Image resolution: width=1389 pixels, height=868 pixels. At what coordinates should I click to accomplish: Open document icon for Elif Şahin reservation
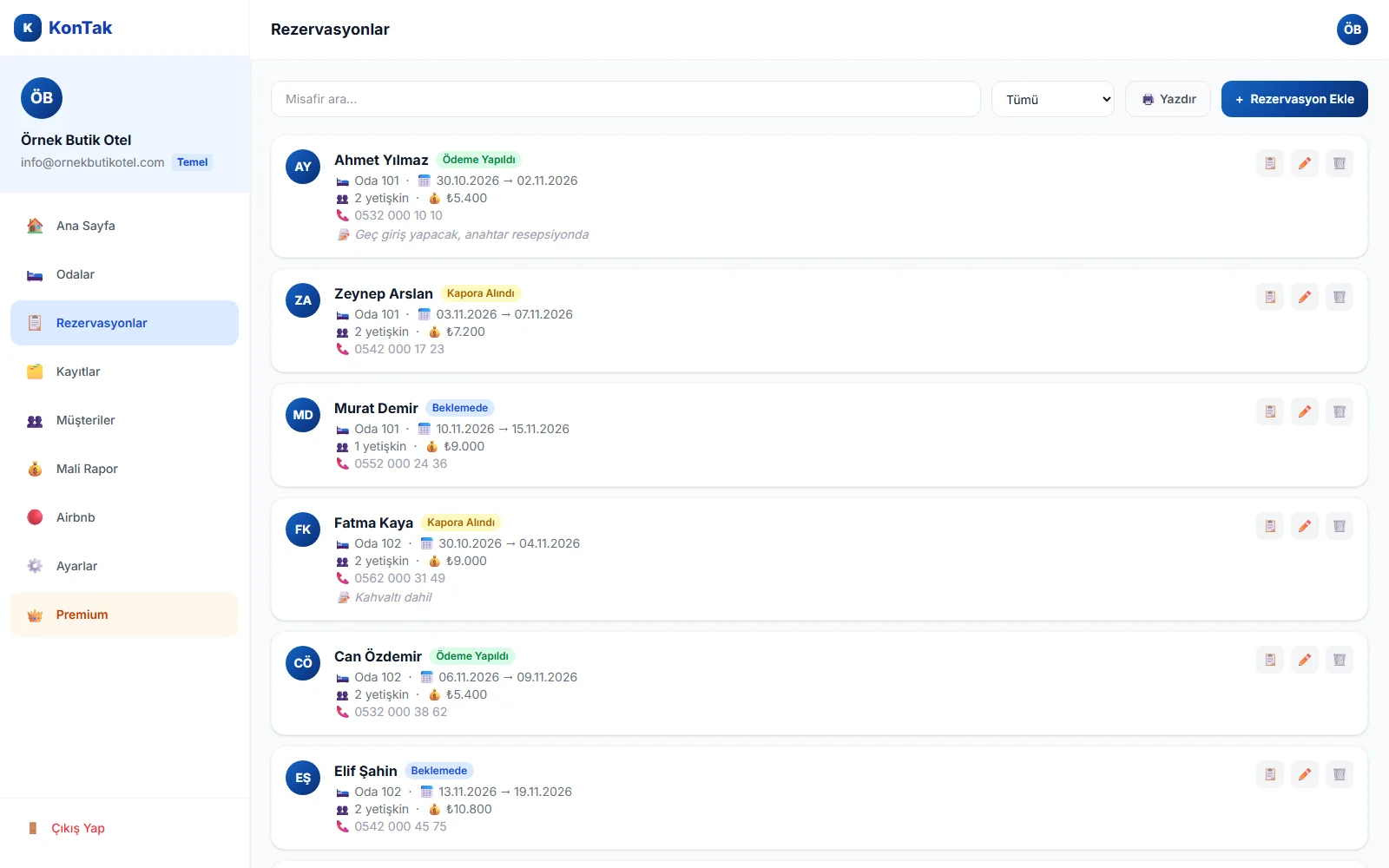(1270, 774)
